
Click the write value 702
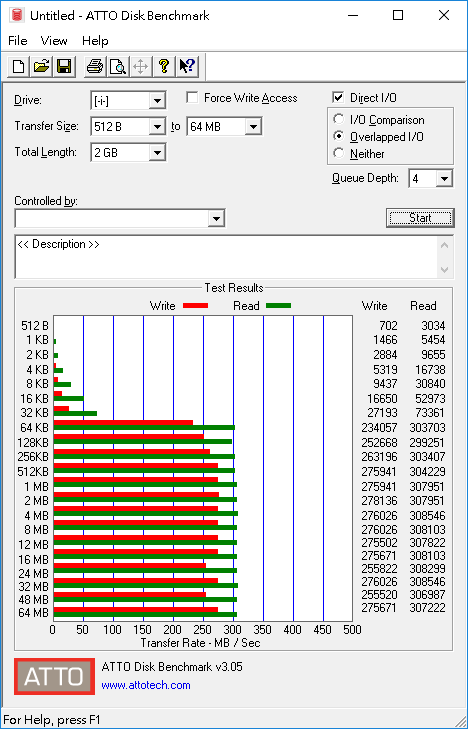click(x=388, y=325)
